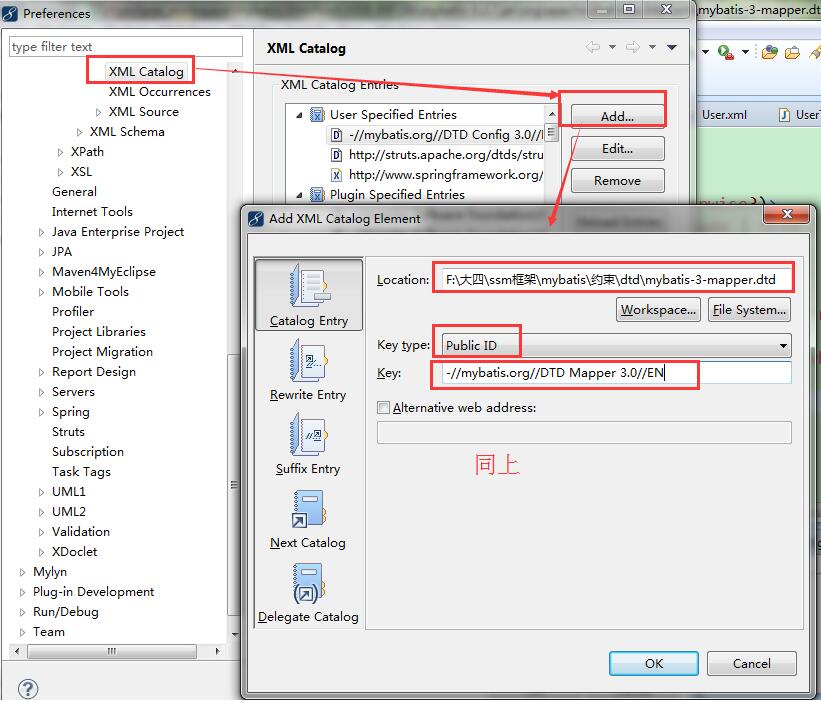Click the File System... button
Screen dimensions: 821x702
(749, 310)
